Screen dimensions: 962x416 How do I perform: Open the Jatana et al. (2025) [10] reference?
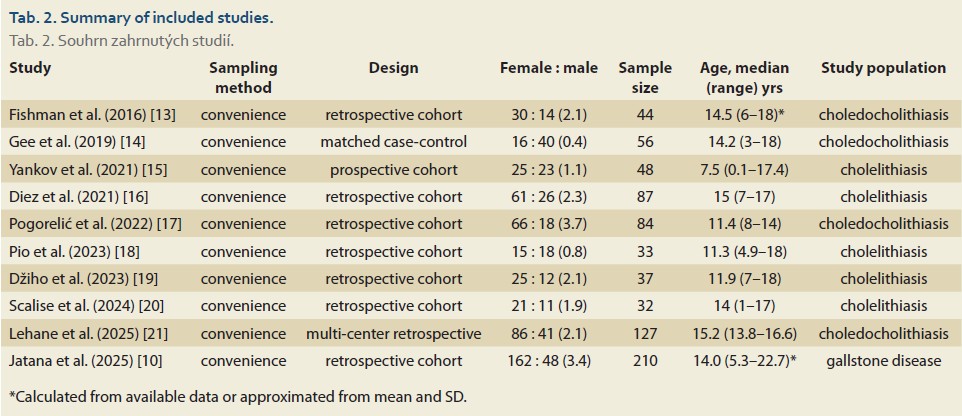click(x=89, y=360)
